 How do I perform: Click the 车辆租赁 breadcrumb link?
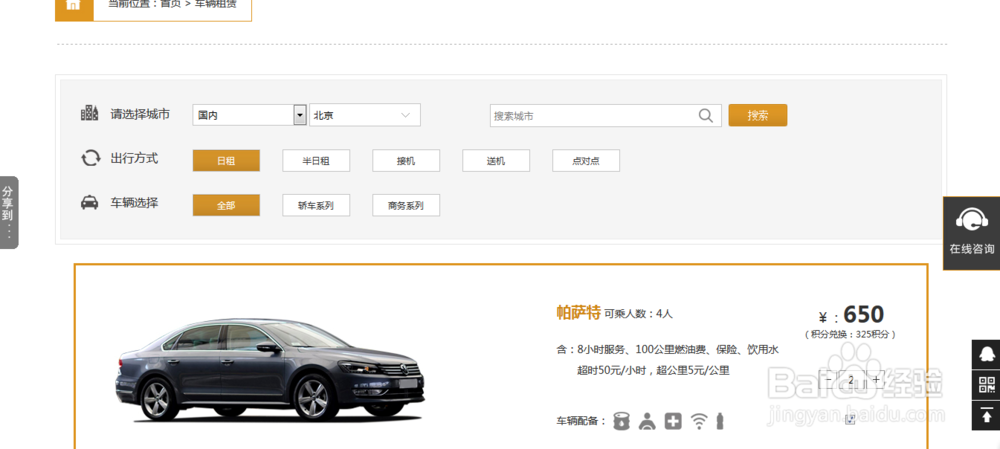pos(216,4)
